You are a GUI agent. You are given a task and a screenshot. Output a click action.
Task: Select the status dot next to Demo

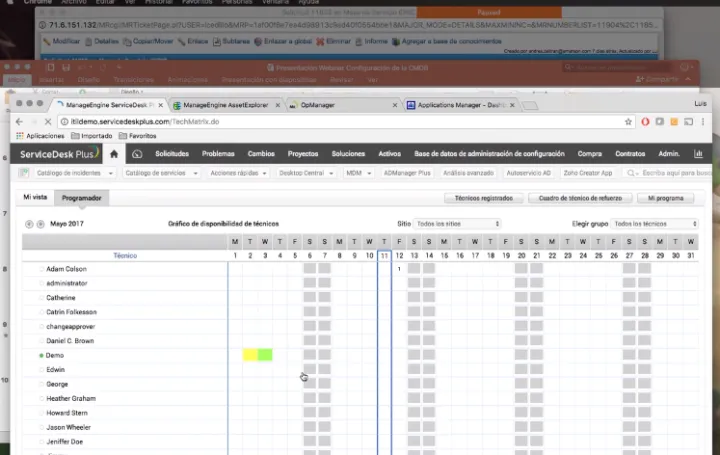tap(41, 355)
